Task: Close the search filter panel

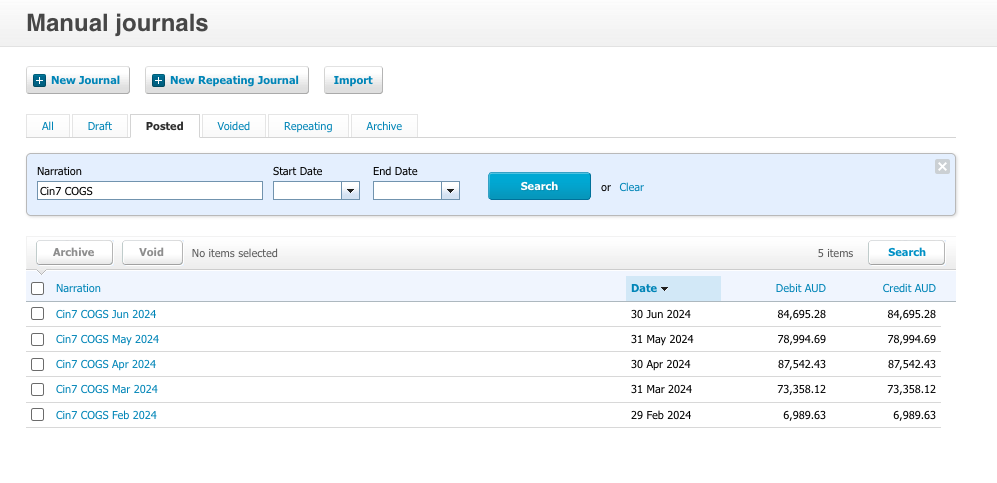Action: click(941, 167)
